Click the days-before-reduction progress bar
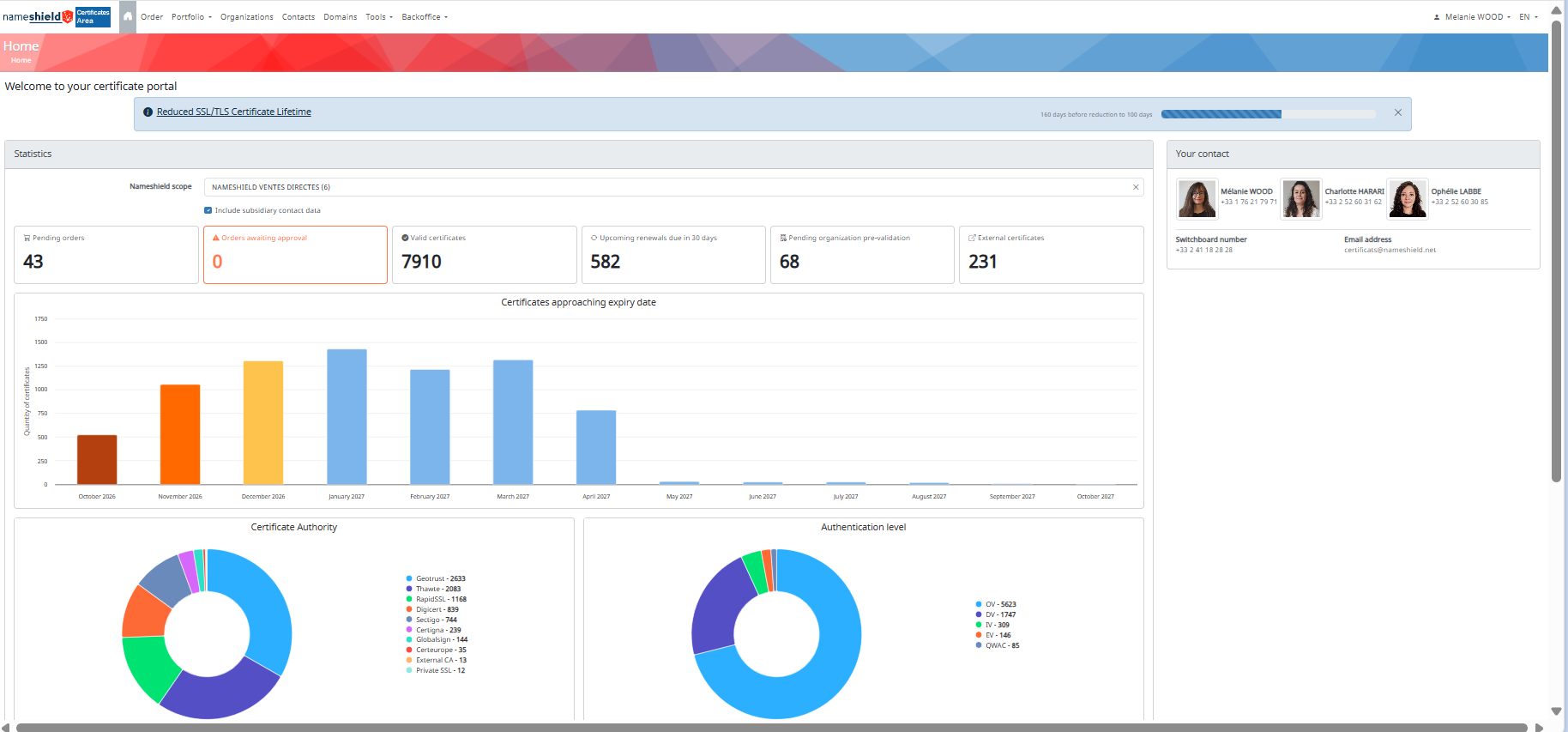This screenshot has width=1568, height=732. [1269, 114]
